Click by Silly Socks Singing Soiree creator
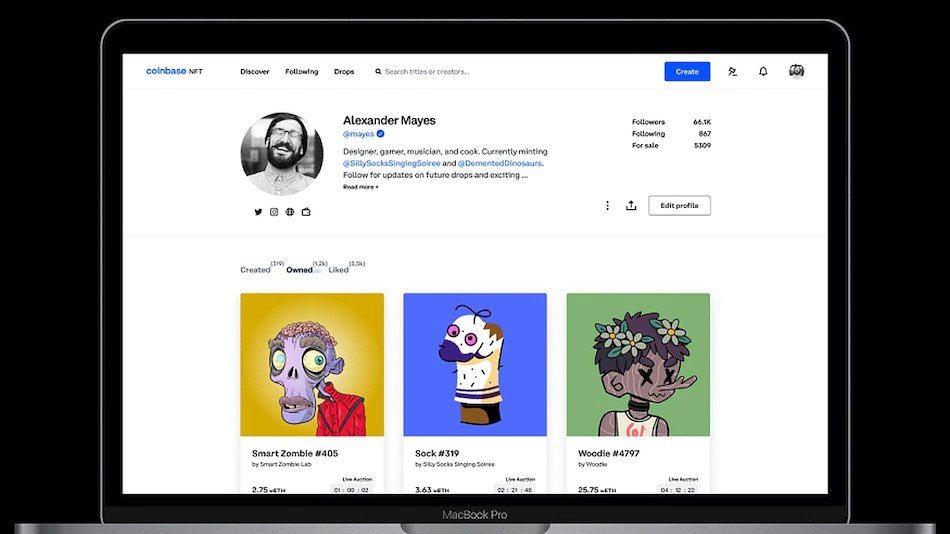The image size is (950, 534). [x=454, y=464]
